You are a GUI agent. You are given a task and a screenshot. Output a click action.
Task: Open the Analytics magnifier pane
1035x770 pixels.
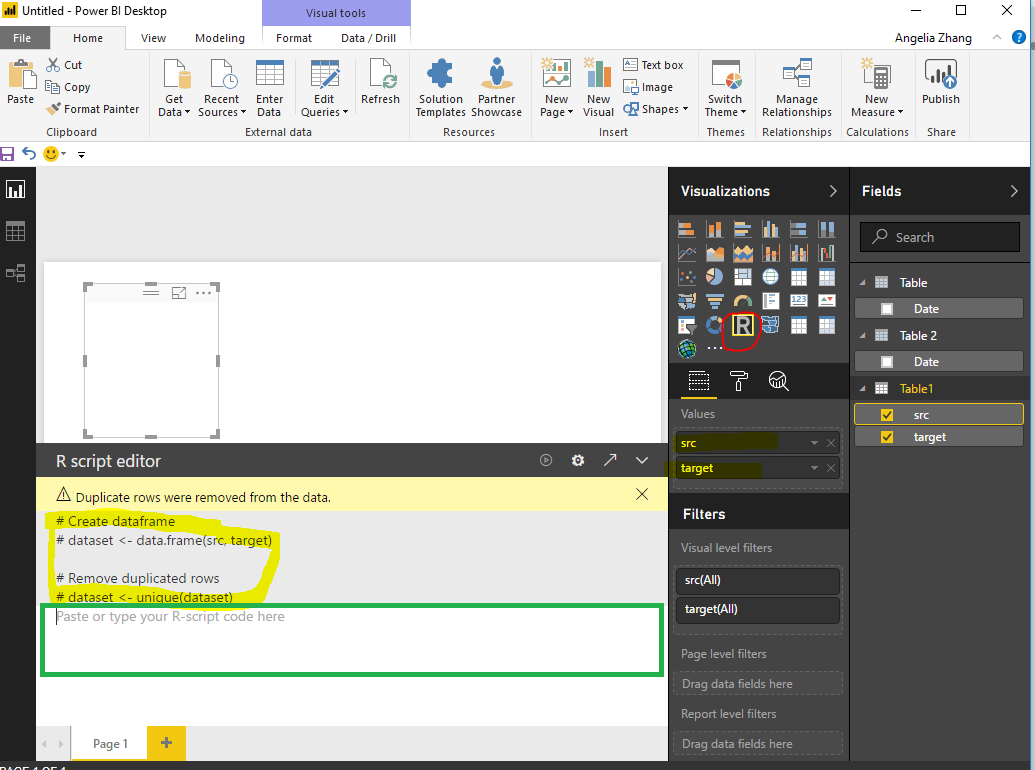tap(778, 381)
